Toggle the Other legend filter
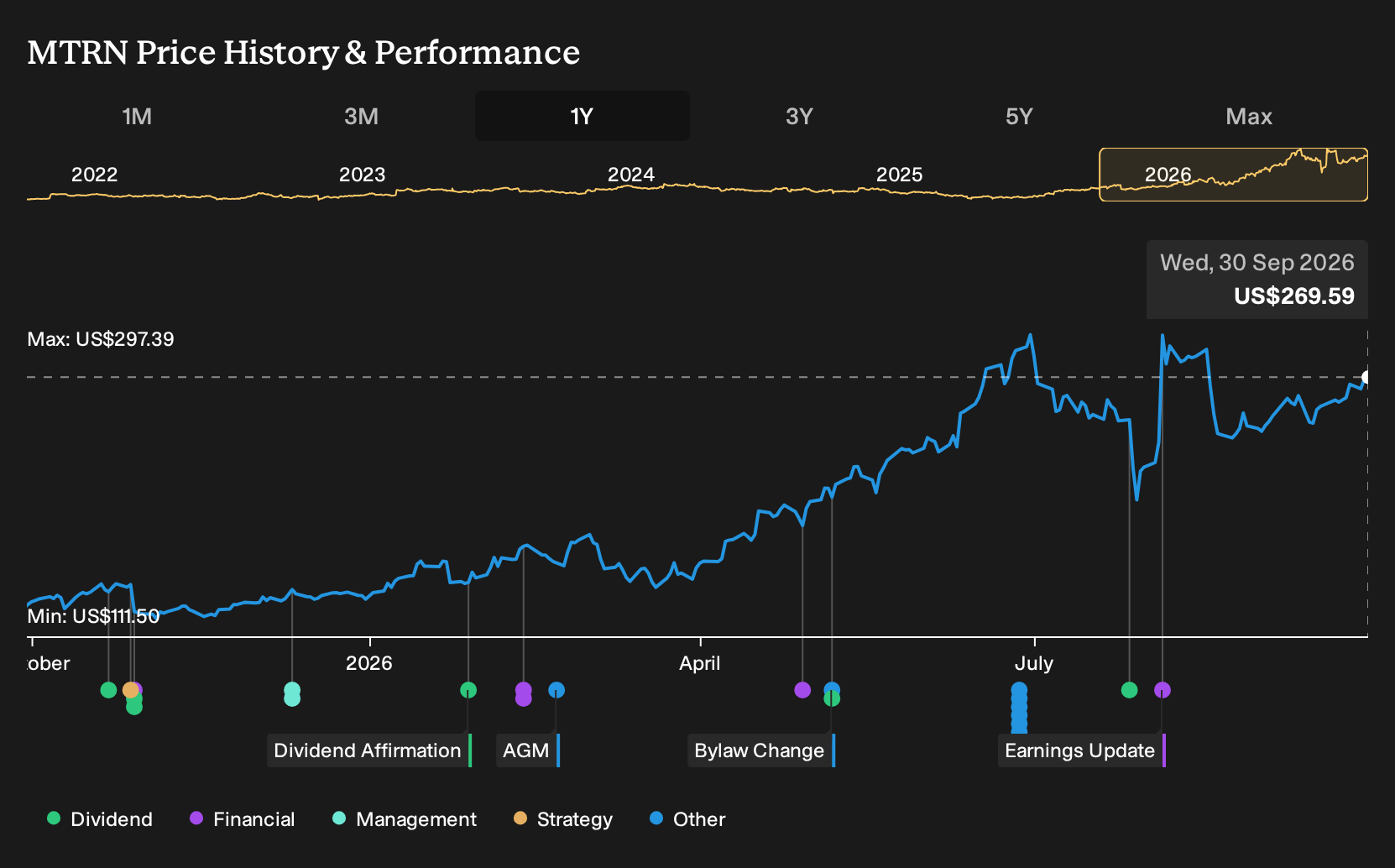The height and width of the screenshot is (868, 1395). [x=687, y=819]
